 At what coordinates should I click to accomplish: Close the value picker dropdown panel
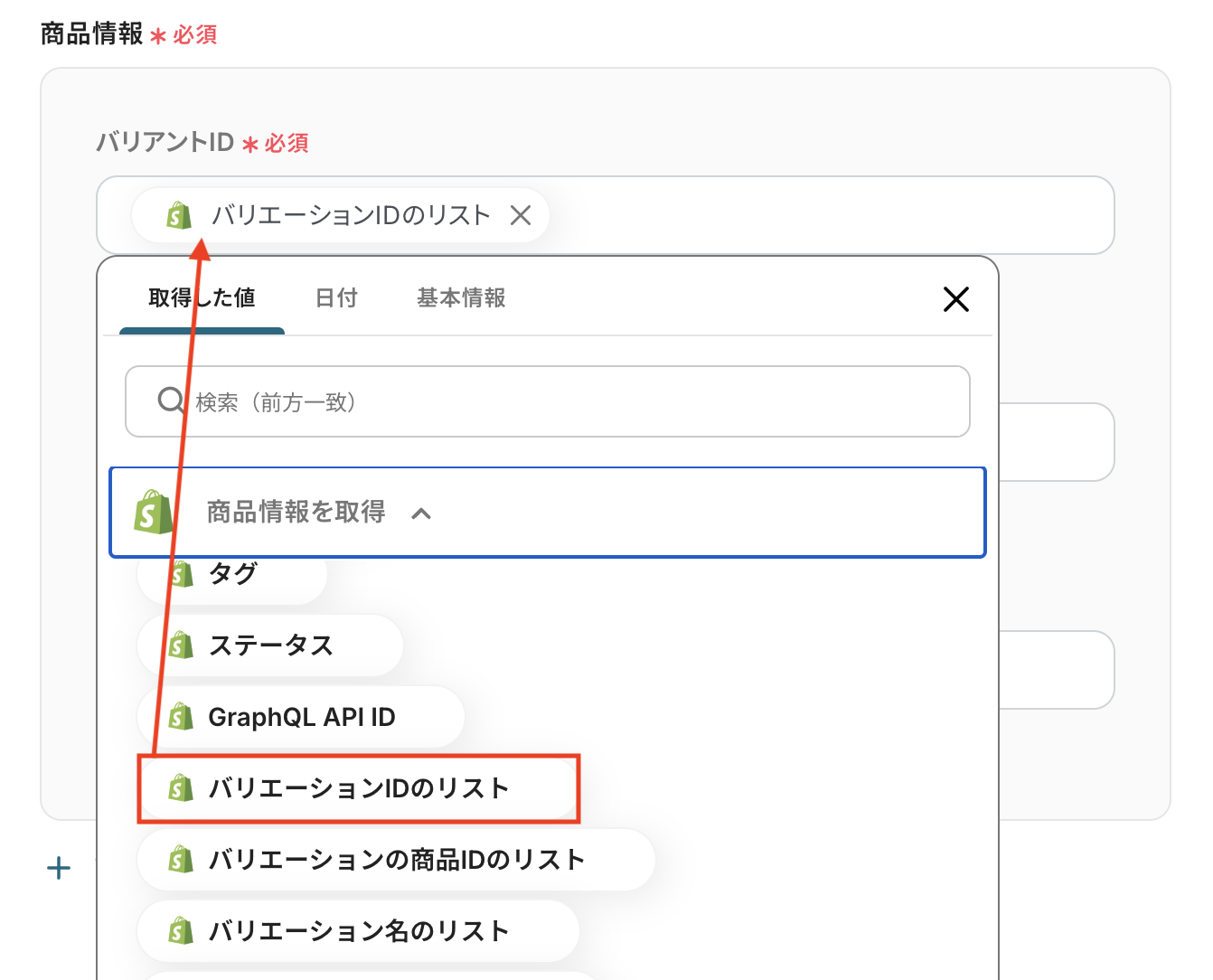click(x=955, y=299)
